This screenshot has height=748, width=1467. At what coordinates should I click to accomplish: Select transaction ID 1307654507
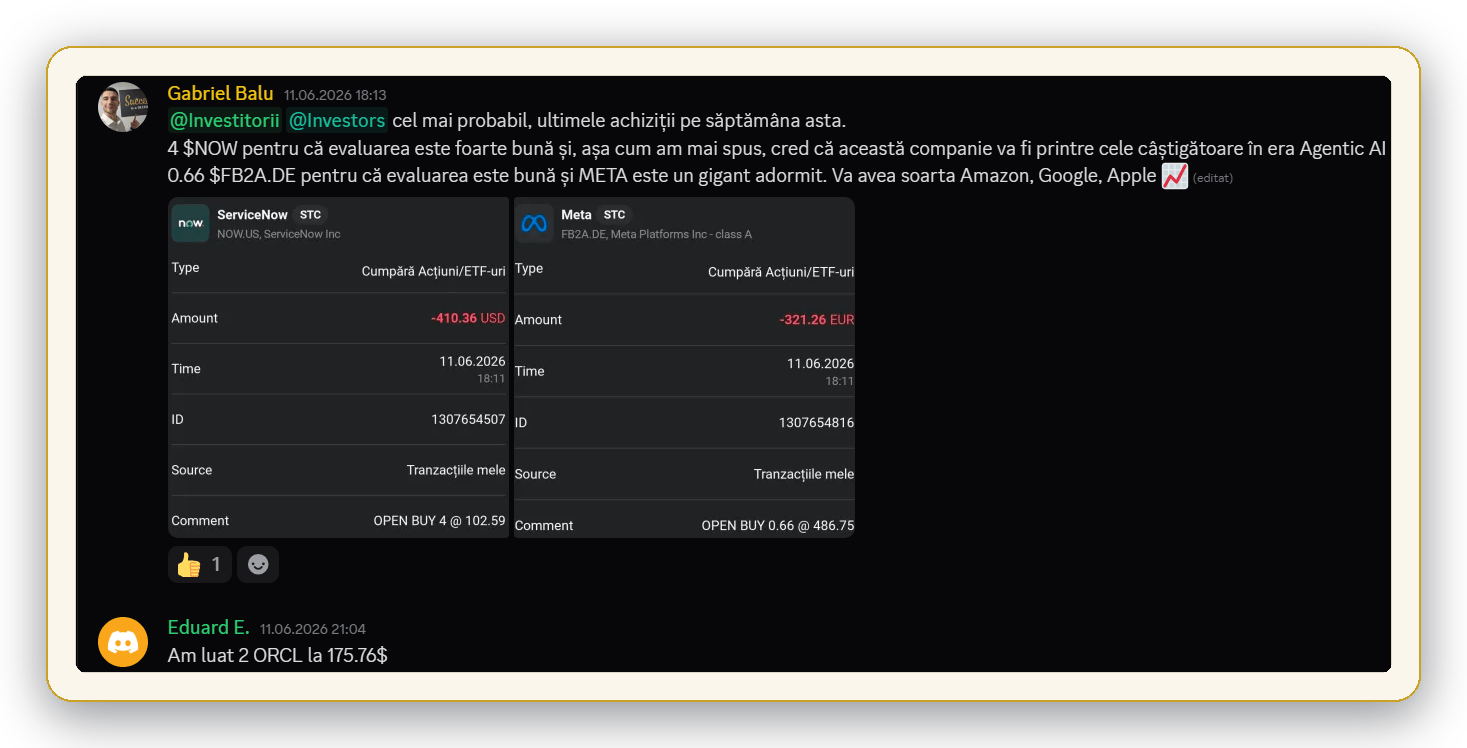pos(468,419)
